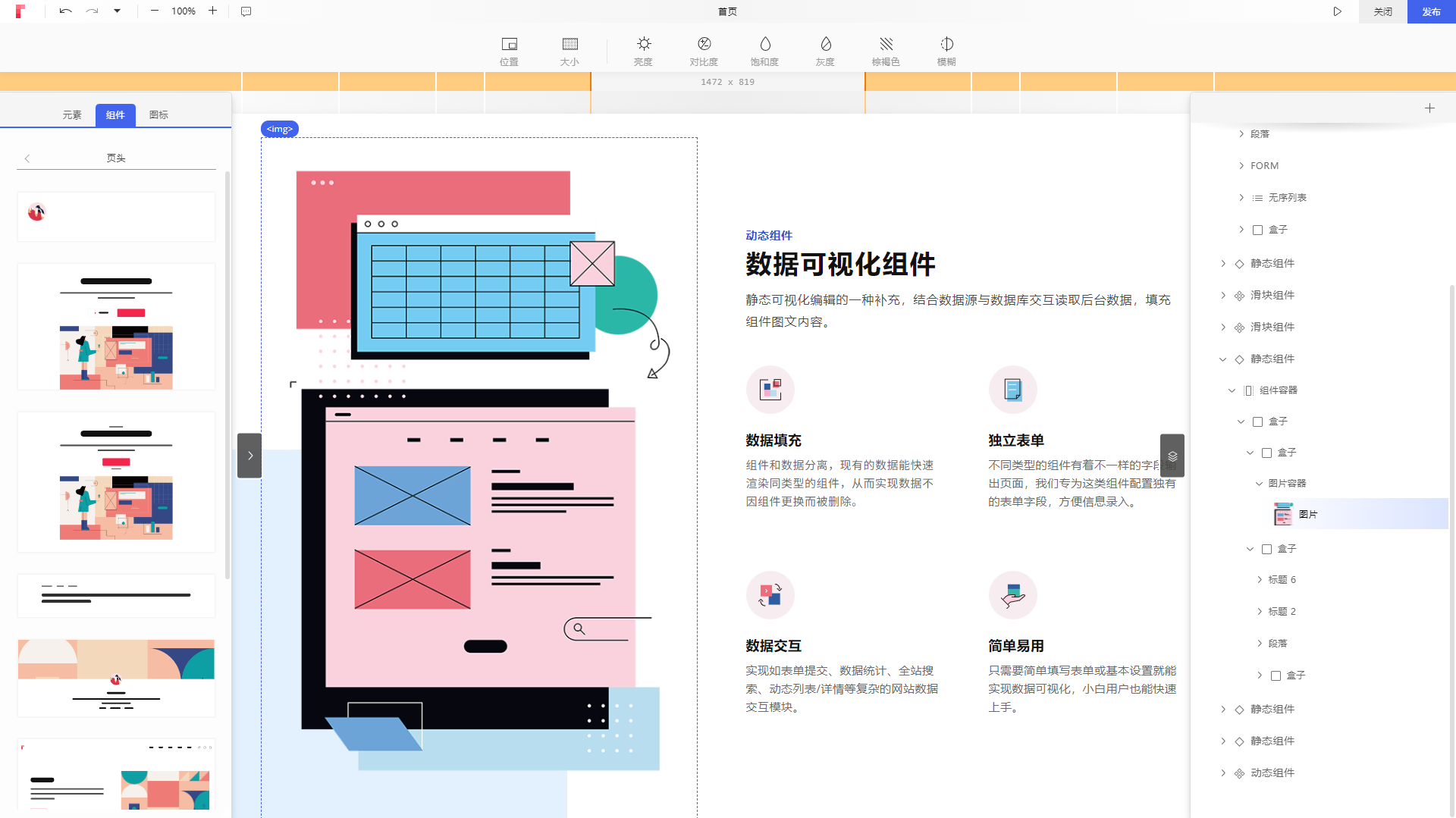1456x818 pixels.
Task: Zoom in with the plus icon
Action: point(212,11)
